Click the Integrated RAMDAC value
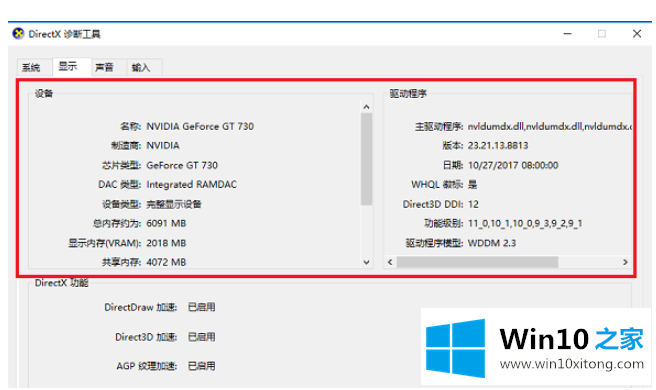The width and height of the screenshot is (656, 390). 192,185
